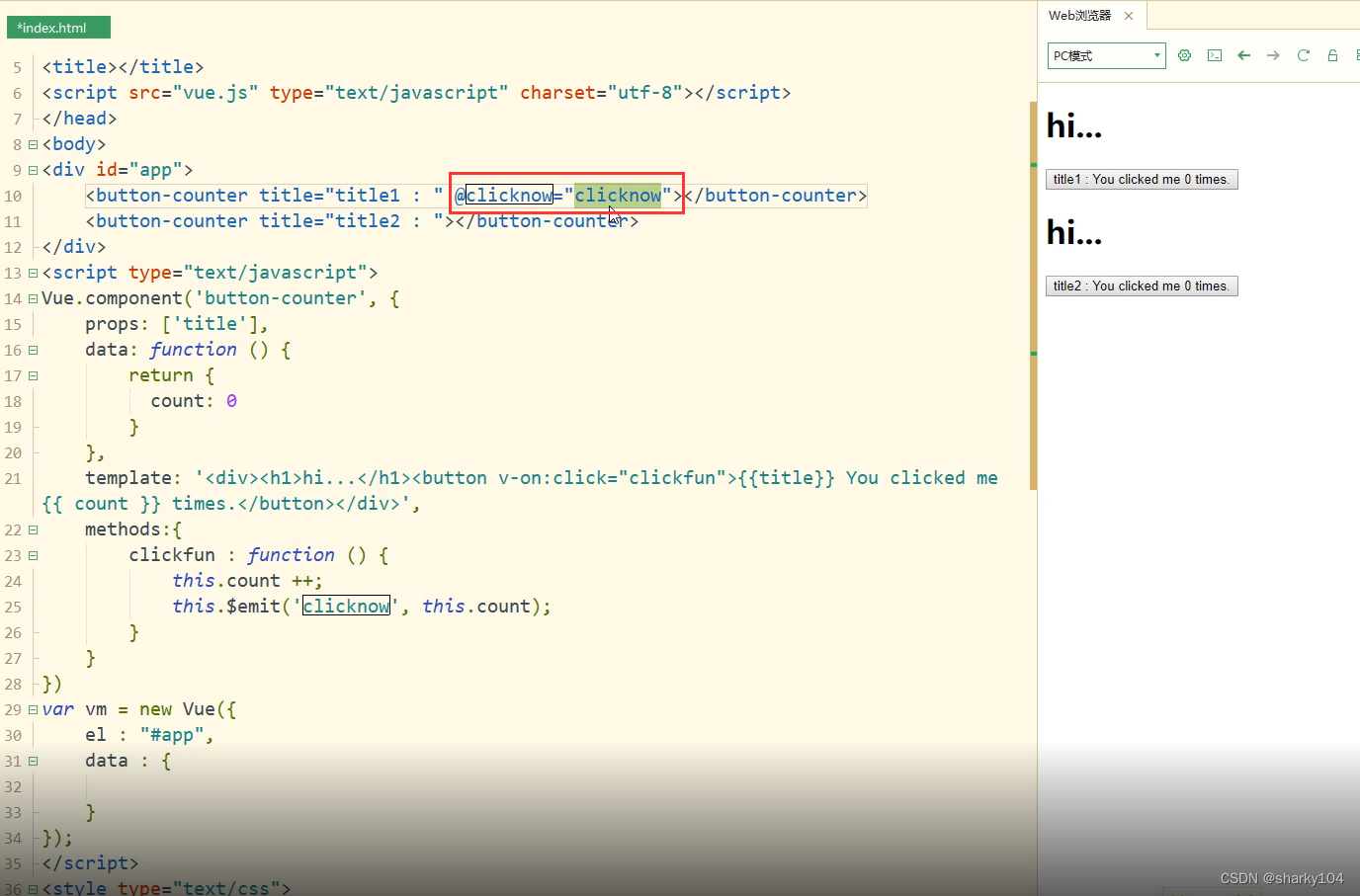This screenshot has height=896, width=1360.
Task: Collapse the methods fold on line 22
Action: (33, 529)
